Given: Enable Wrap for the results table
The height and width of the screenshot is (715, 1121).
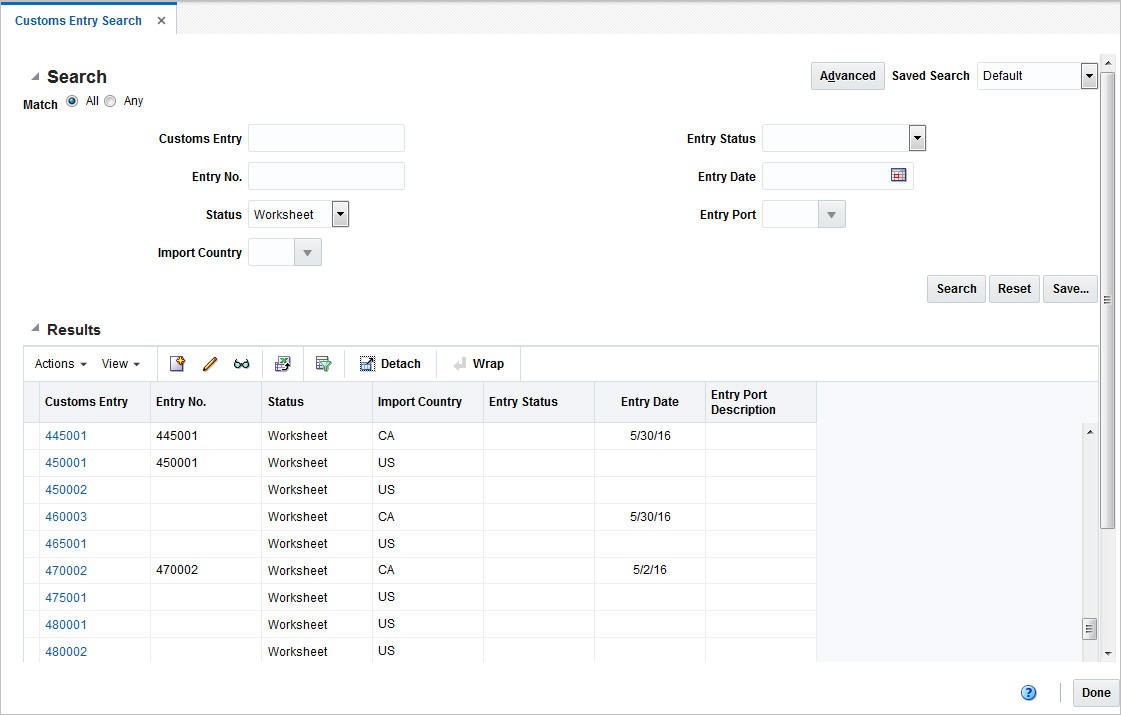Looking at the screenshot, I should coord(478,363).
